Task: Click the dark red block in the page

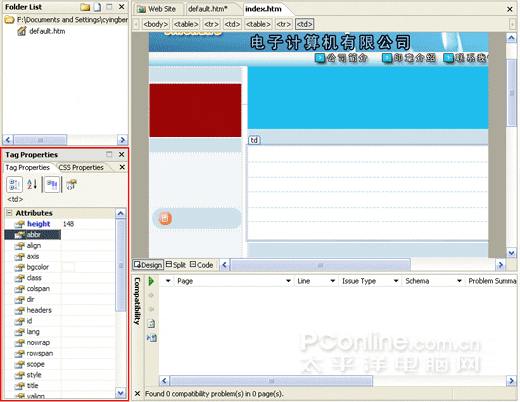Action: point(195,110)
